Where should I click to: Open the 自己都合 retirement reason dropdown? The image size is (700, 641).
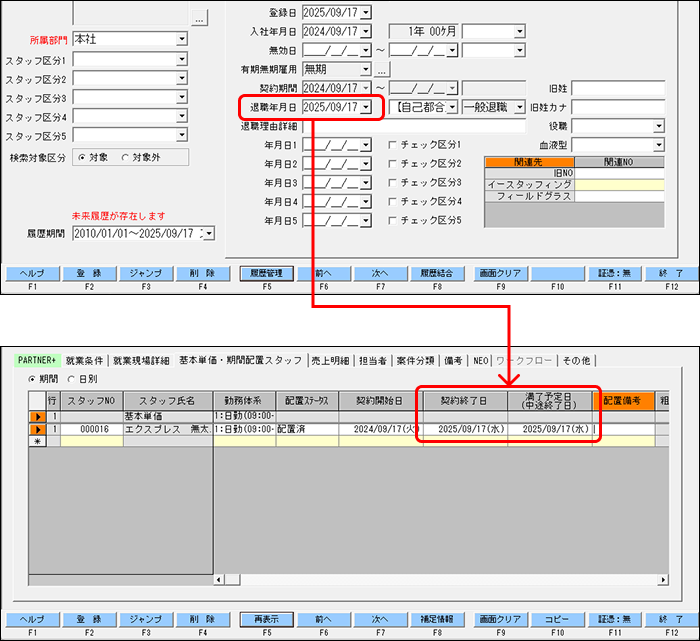[452, 107]
